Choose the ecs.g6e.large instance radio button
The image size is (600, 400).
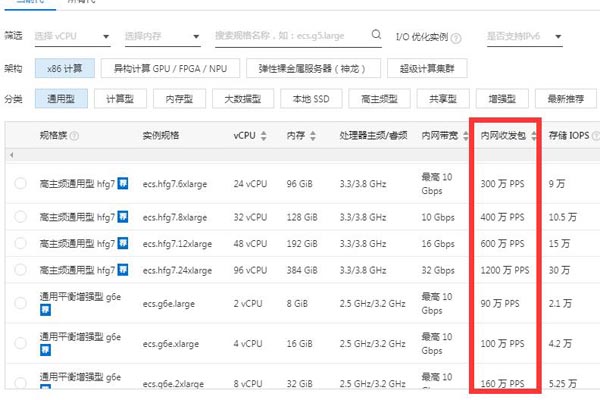(x=20, y=303)
